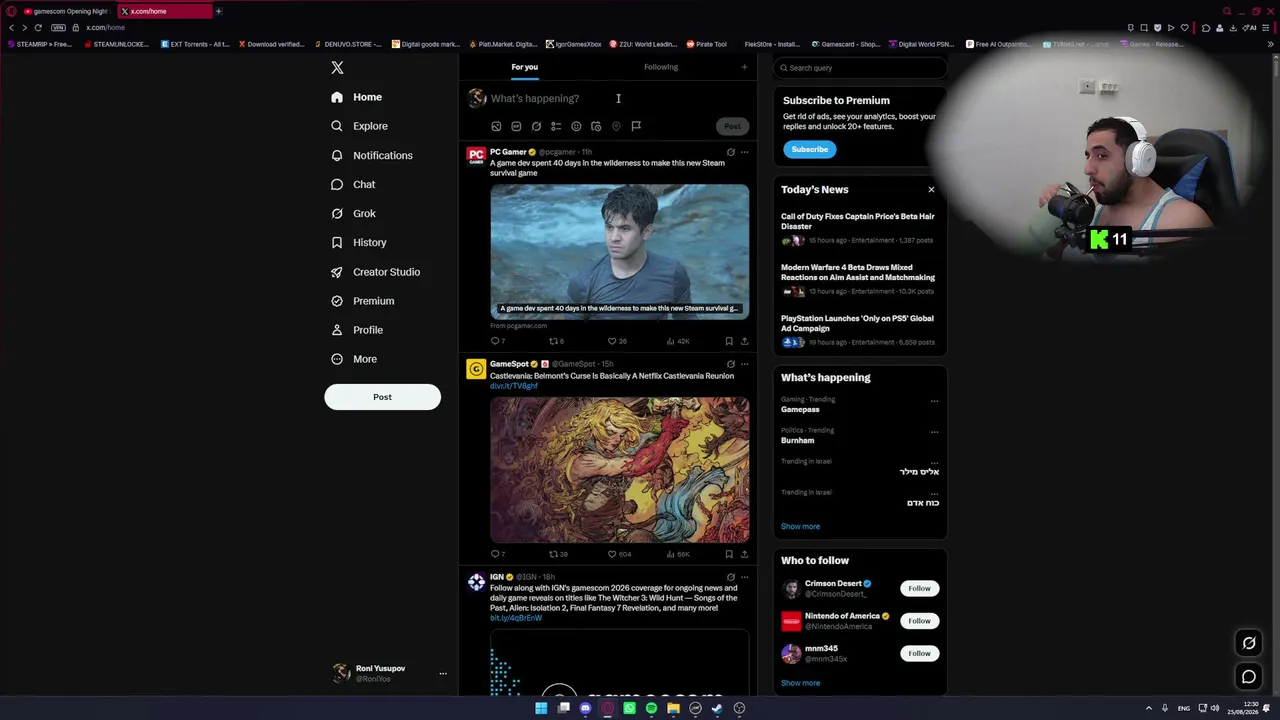Open Windows Start menu
Viewport: 1280px width, 720px height.
tap(541, 708)
